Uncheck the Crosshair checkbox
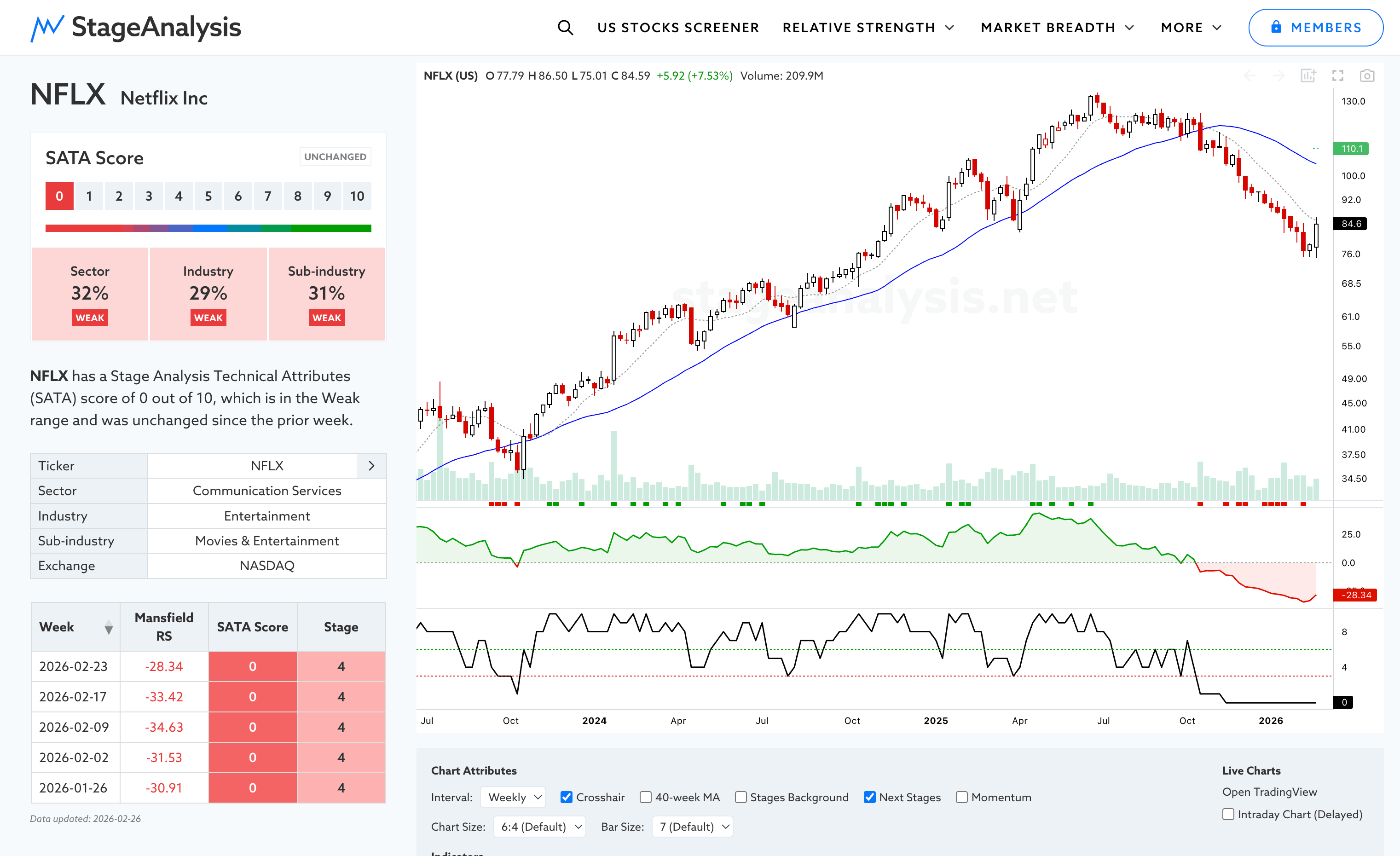The height and width of the screenshot is (856, 1400). (567, 797)
